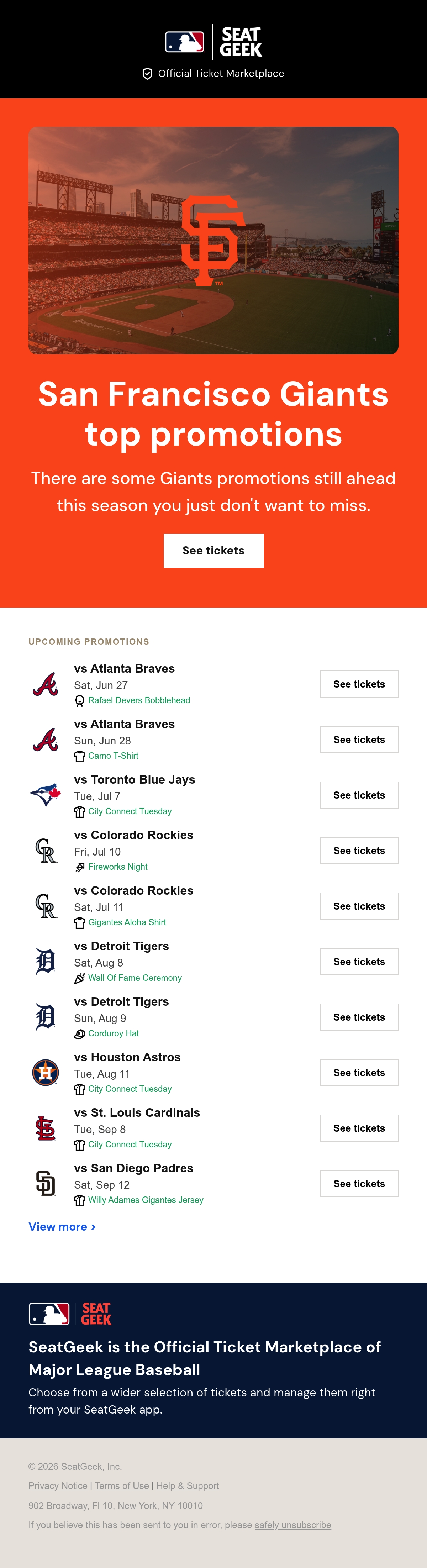Open Help & Support in footer
427x1568 pixels.
pyautogui.click(x=187, y=1486)
